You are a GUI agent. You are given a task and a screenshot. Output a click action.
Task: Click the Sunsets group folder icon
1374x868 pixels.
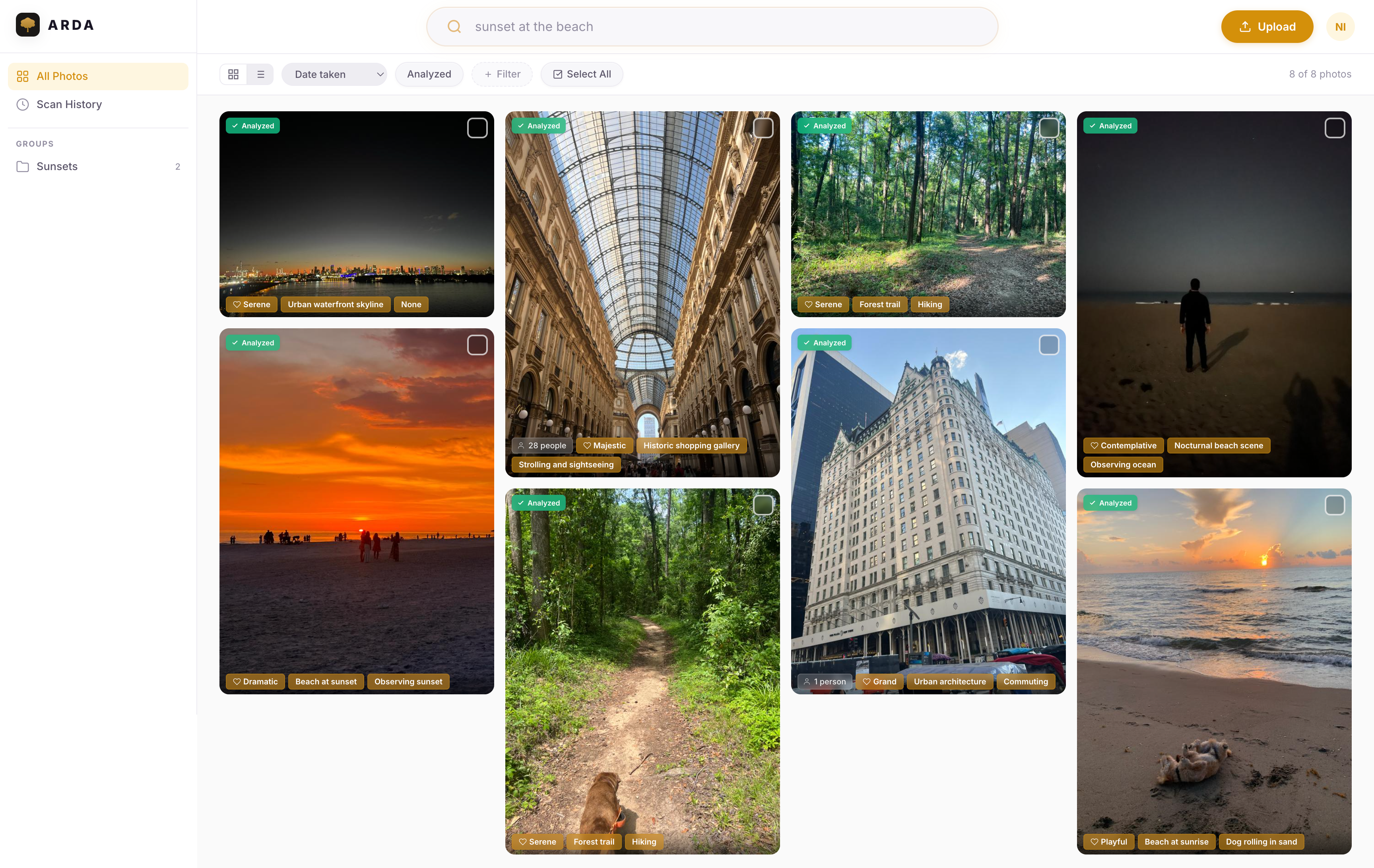pyautogui.click(x=23, y=166)
